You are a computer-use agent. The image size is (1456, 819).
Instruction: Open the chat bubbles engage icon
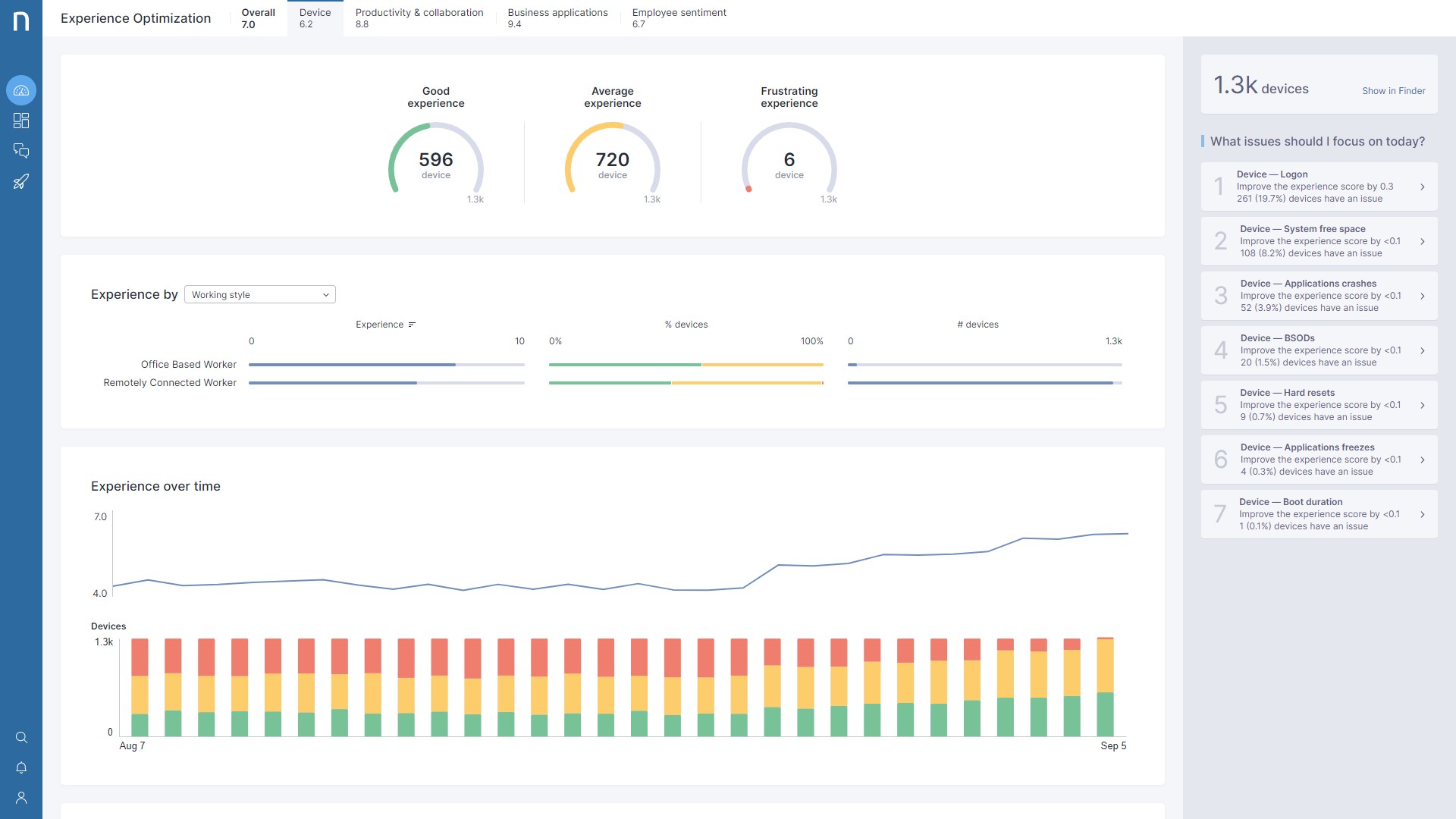tap(21, 151)
